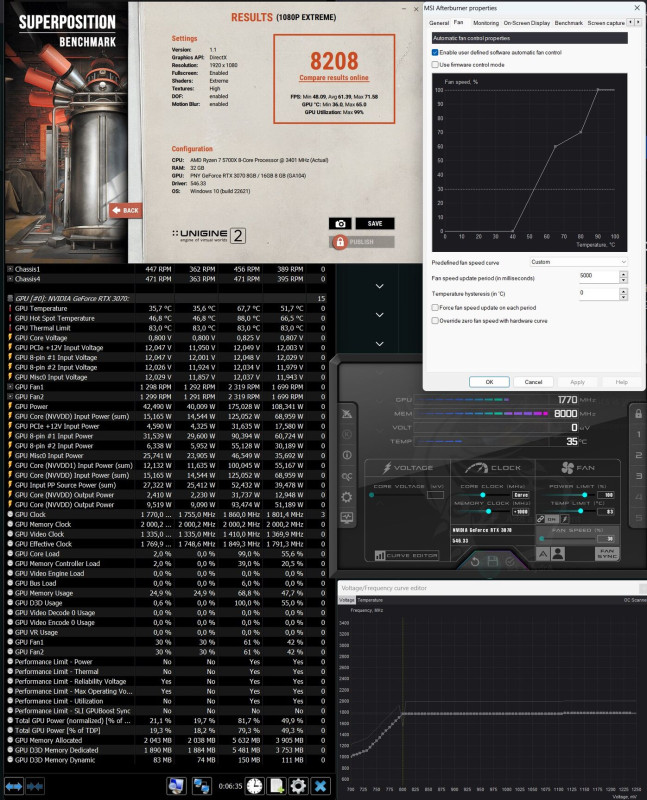Screen dimensions: 647x800
Task: Expand the GPU Fan2 RPM row
Action: [x=10, y=396]
